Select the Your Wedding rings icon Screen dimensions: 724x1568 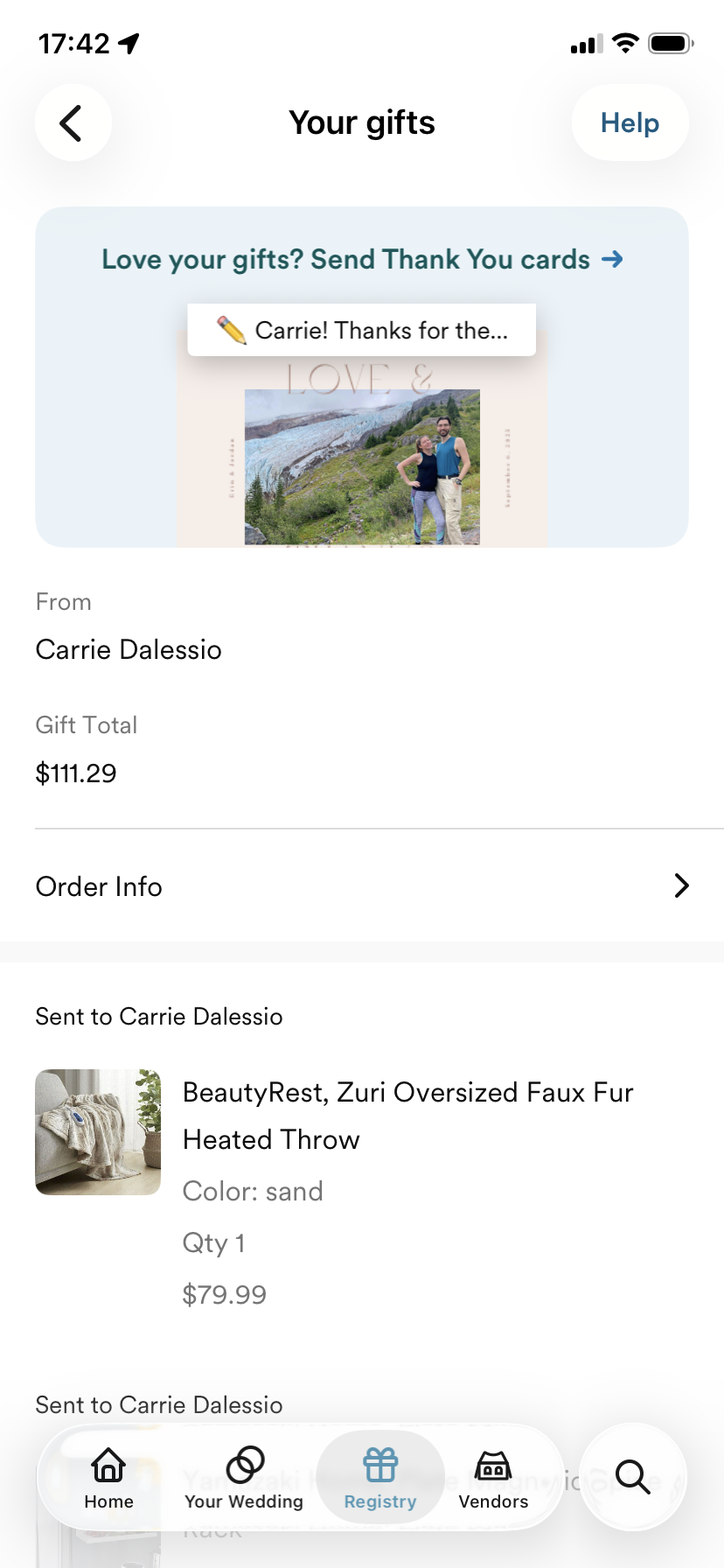tap(245, 1464)
